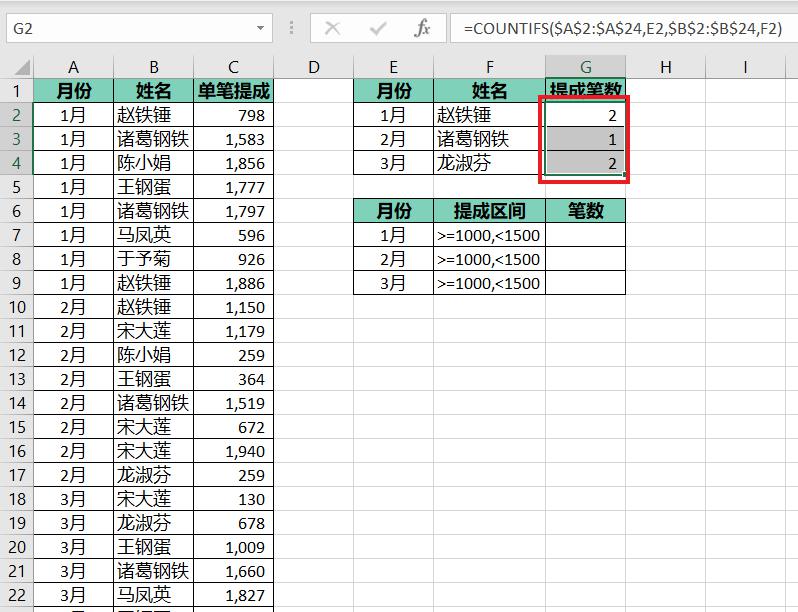798x612 pixels.
Task: Select column G header
Action: pos(585,67)
